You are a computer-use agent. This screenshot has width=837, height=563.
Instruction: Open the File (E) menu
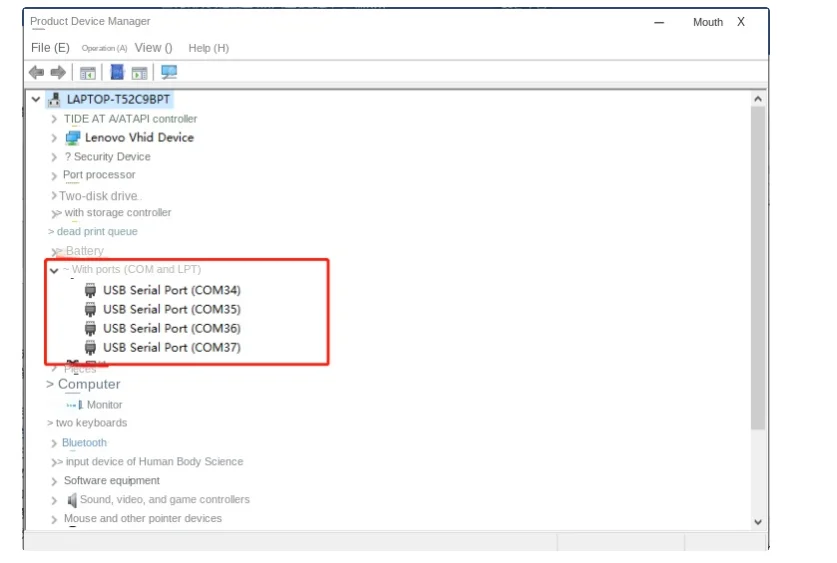[x=50, y=48]
